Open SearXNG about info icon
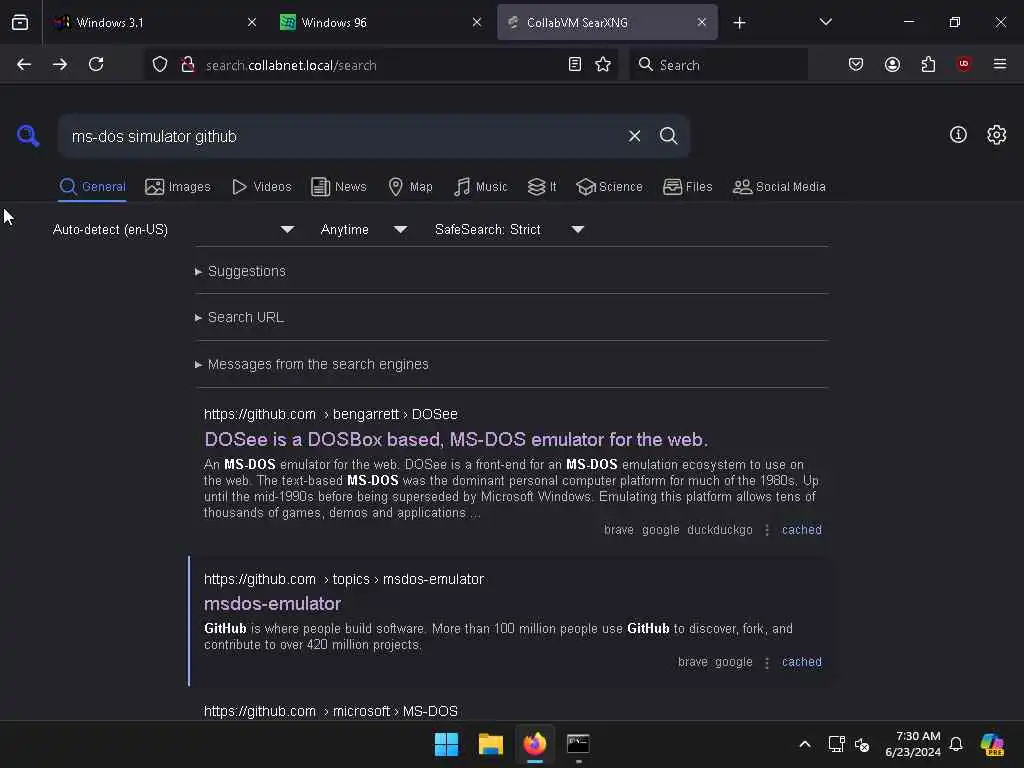 pos(958,135)
